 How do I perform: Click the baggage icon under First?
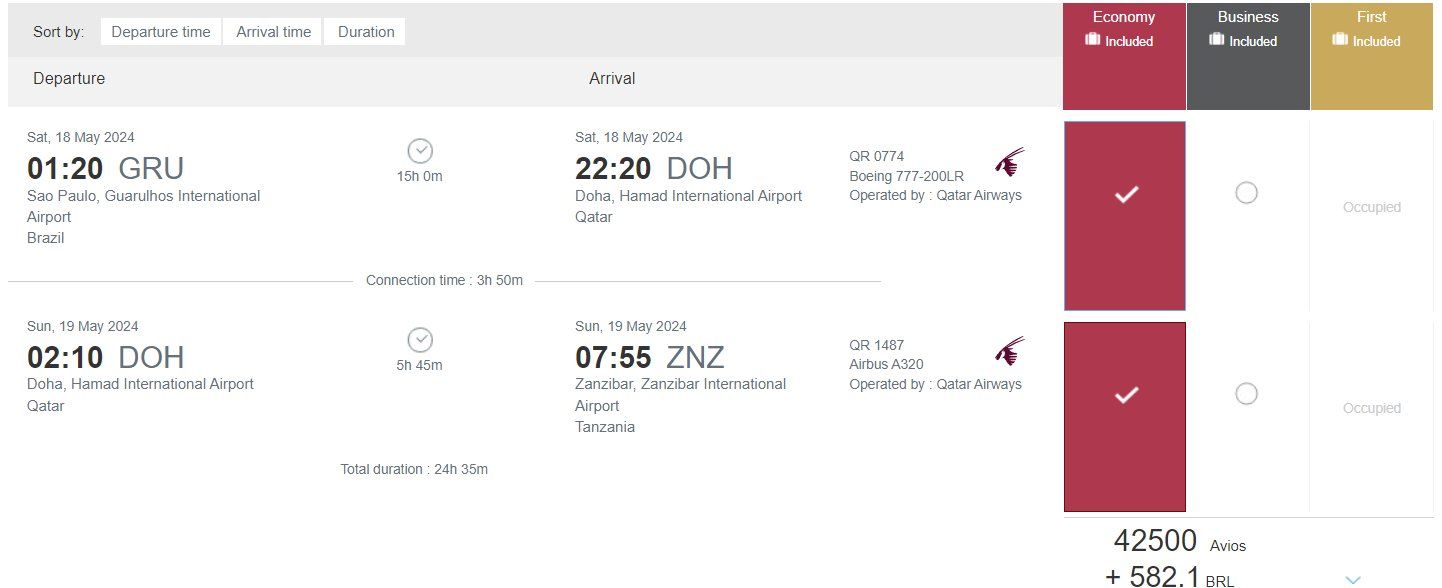point(1340,40)
